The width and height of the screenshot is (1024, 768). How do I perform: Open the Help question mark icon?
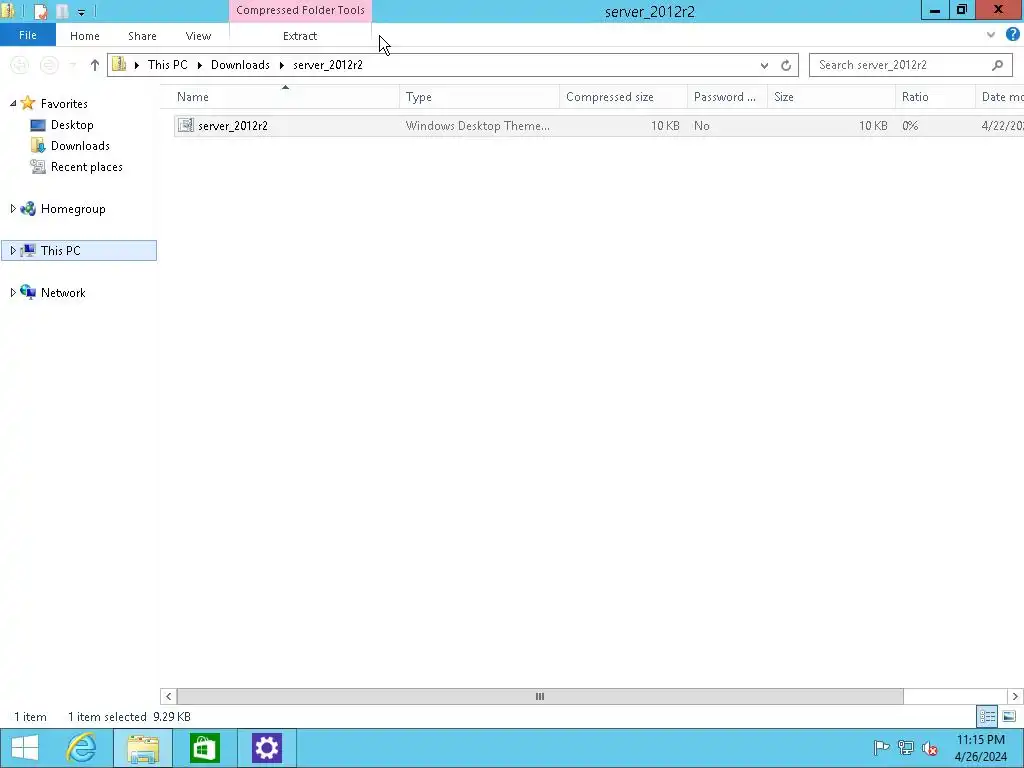pyautogui.click(x=1012, y=35)
